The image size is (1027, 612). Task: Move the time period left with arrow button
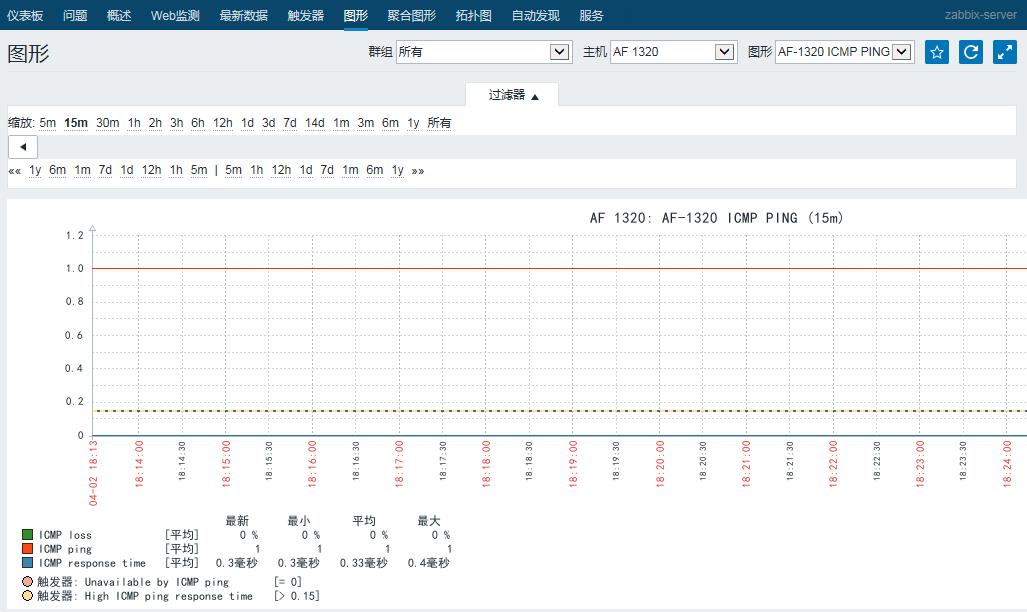pos(23,147)
